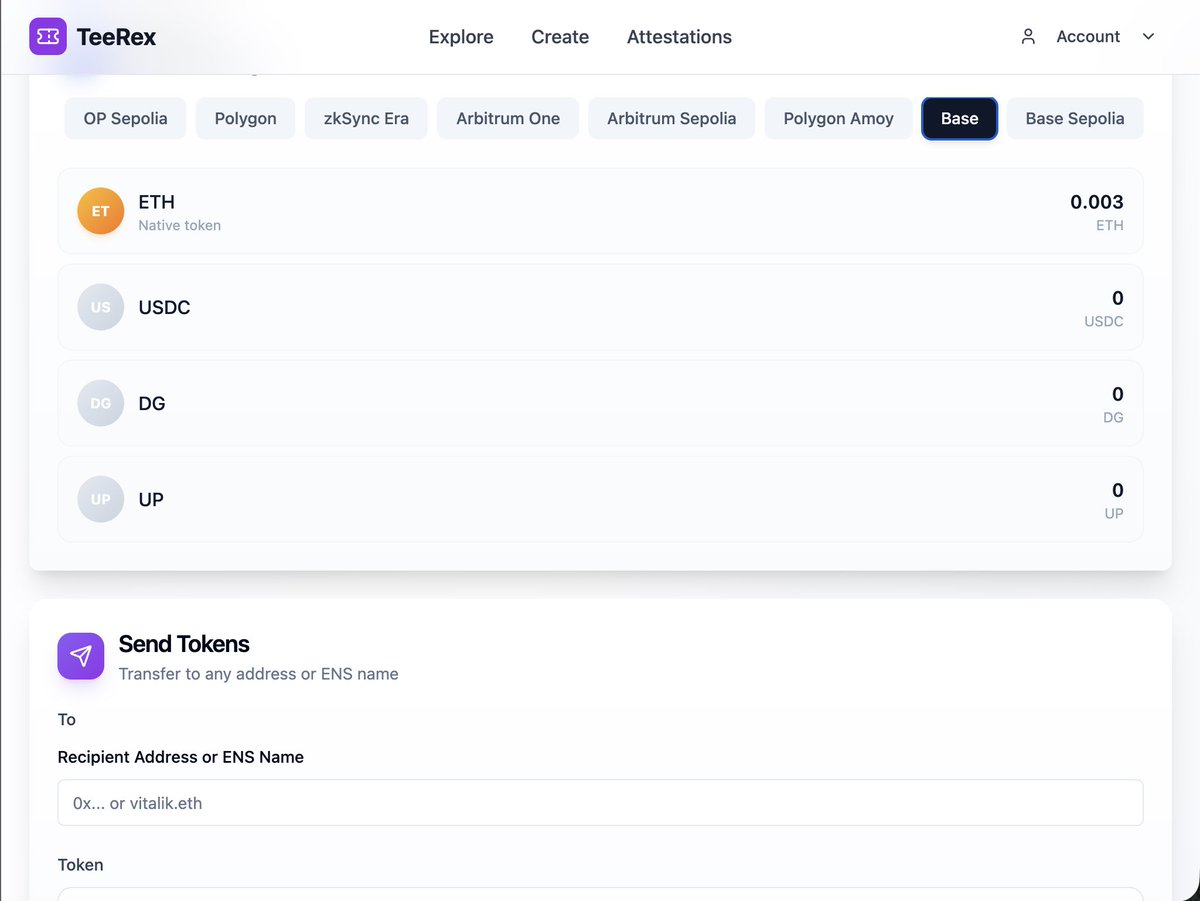
Task: Click the 'Send Tokens' heading
Action: tap(184, 644)
